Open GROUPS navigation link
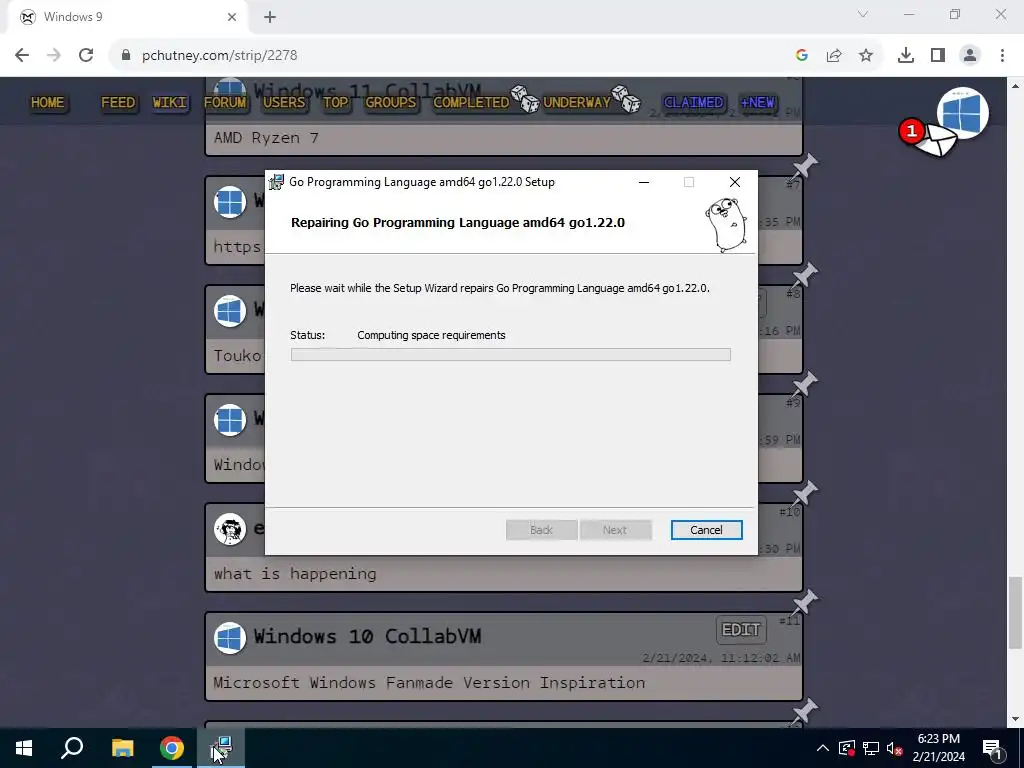The width and height of the screenshot is (1024, 768). [x=391, y=103]
